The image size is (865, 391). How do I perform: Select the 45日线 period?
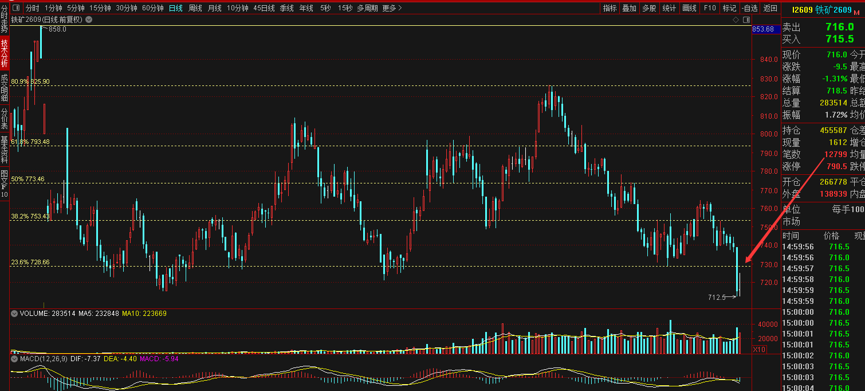264,8
